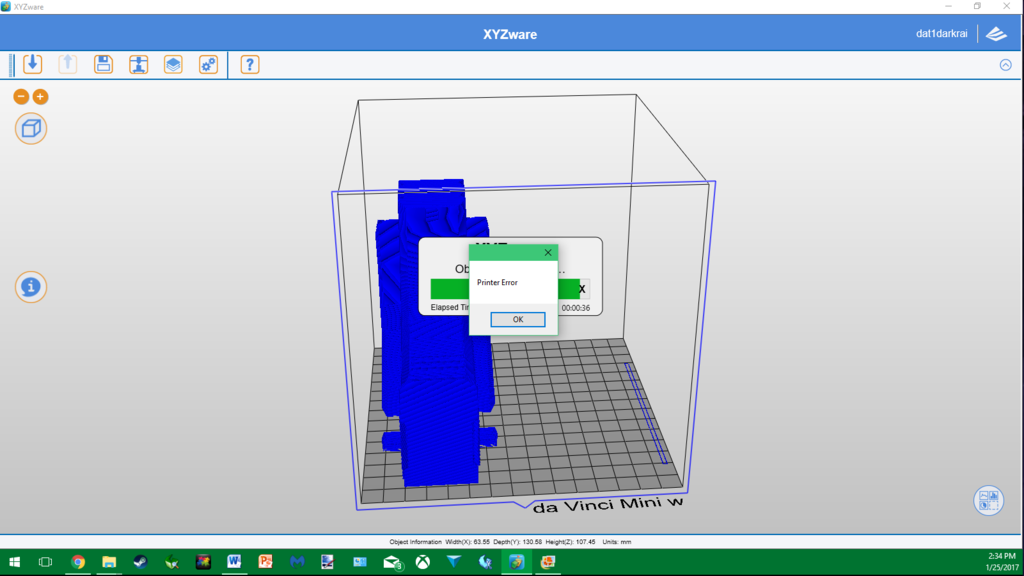Click the Slice layers toolbar icon
Viewport: 1024px width, 576px height.
pyautogui.click(x=173, y=64)
